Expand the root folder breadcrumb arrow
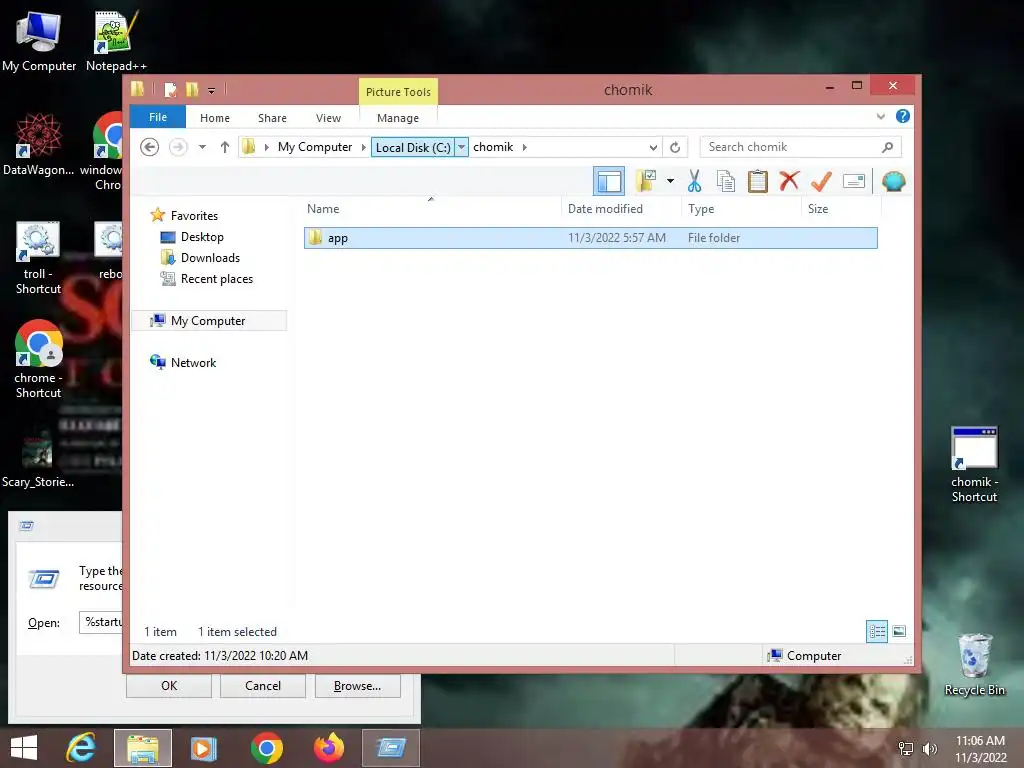The height and width of the screenshot is (768, 1024). [x=266, y=147]
